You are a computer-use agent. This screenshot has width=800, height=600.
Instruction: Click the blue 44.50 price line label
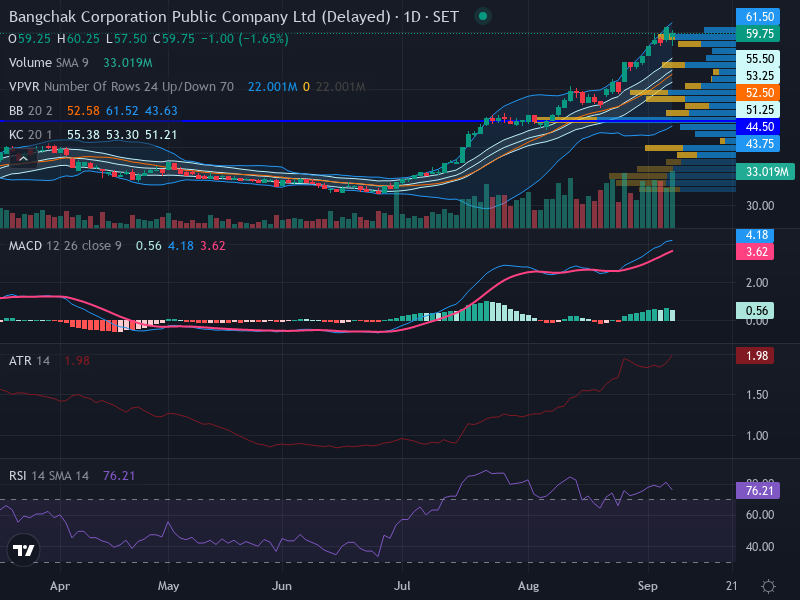click(x=758, y=127)
